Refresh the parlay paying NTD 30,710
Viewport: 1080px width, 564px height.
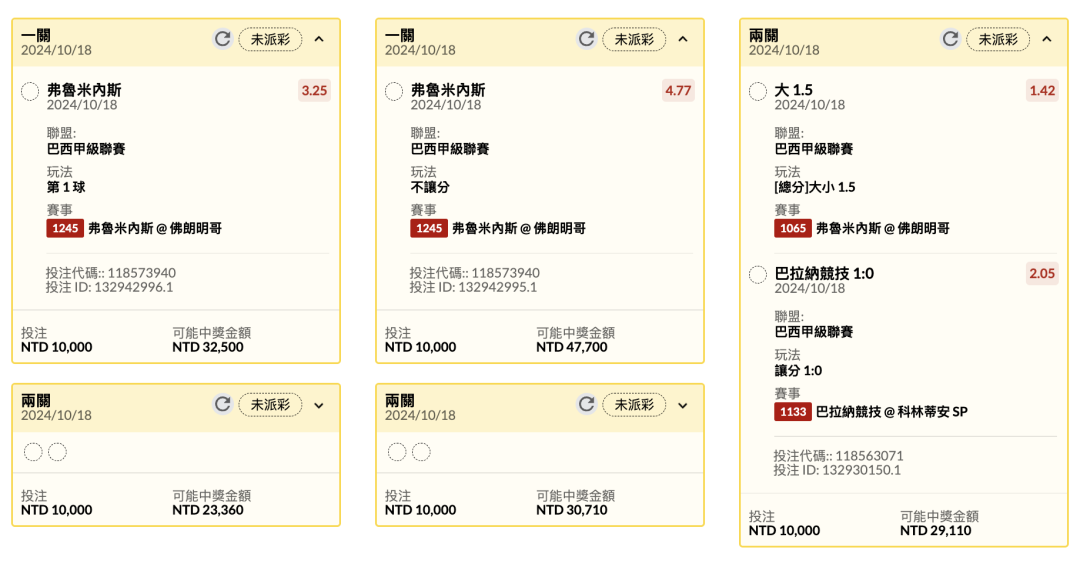[x=587, y=405]
